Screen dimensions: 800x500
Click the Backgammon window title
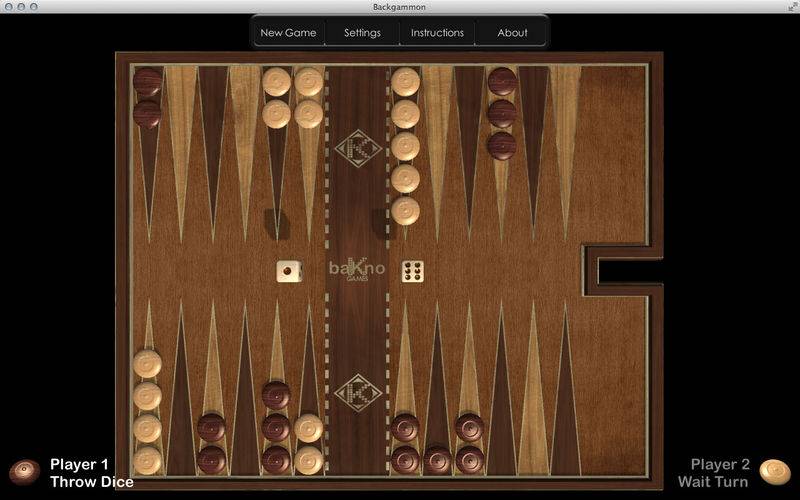point(399,7)
